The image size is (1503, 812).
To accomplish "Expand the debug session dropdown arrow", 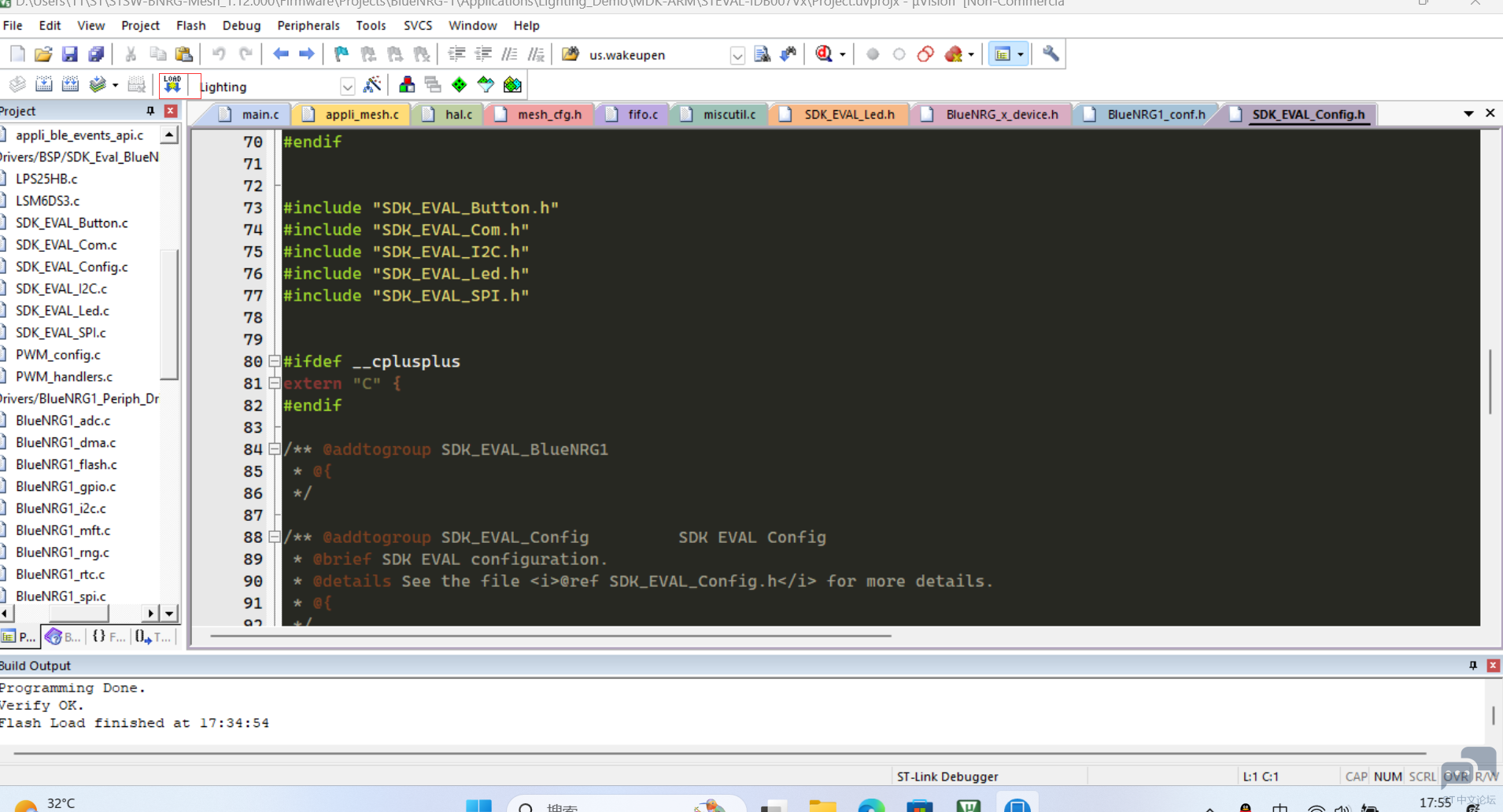I will [x=843, y=55].
